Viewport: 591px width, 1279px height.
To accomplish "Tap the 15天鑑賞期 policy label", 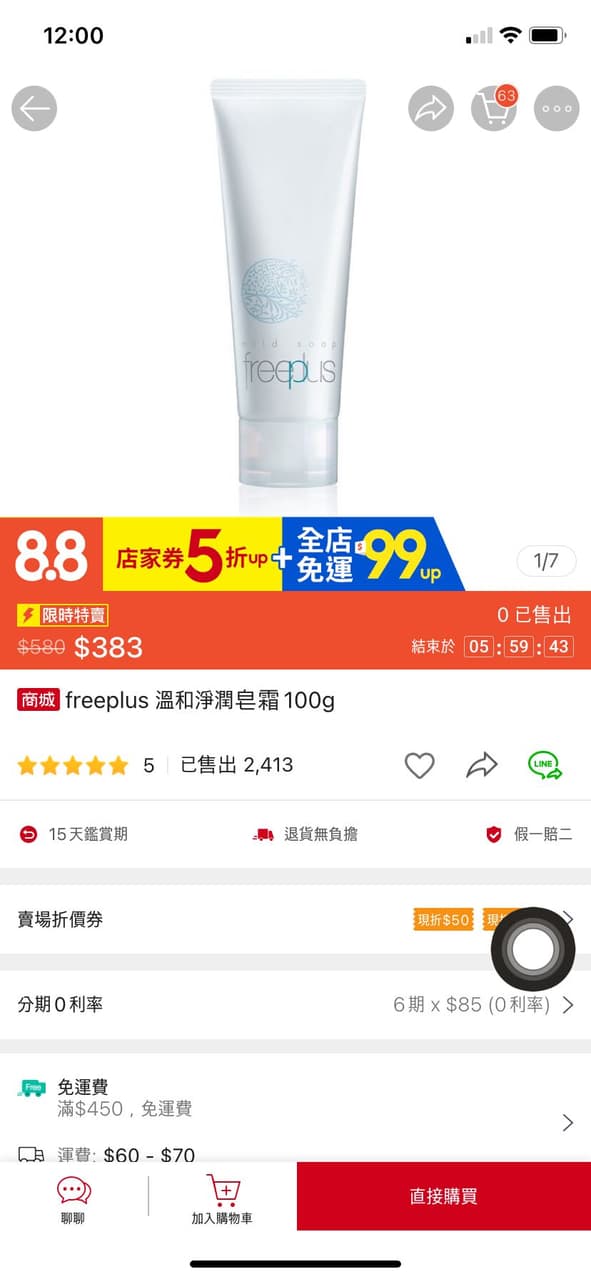I will 74,834.
